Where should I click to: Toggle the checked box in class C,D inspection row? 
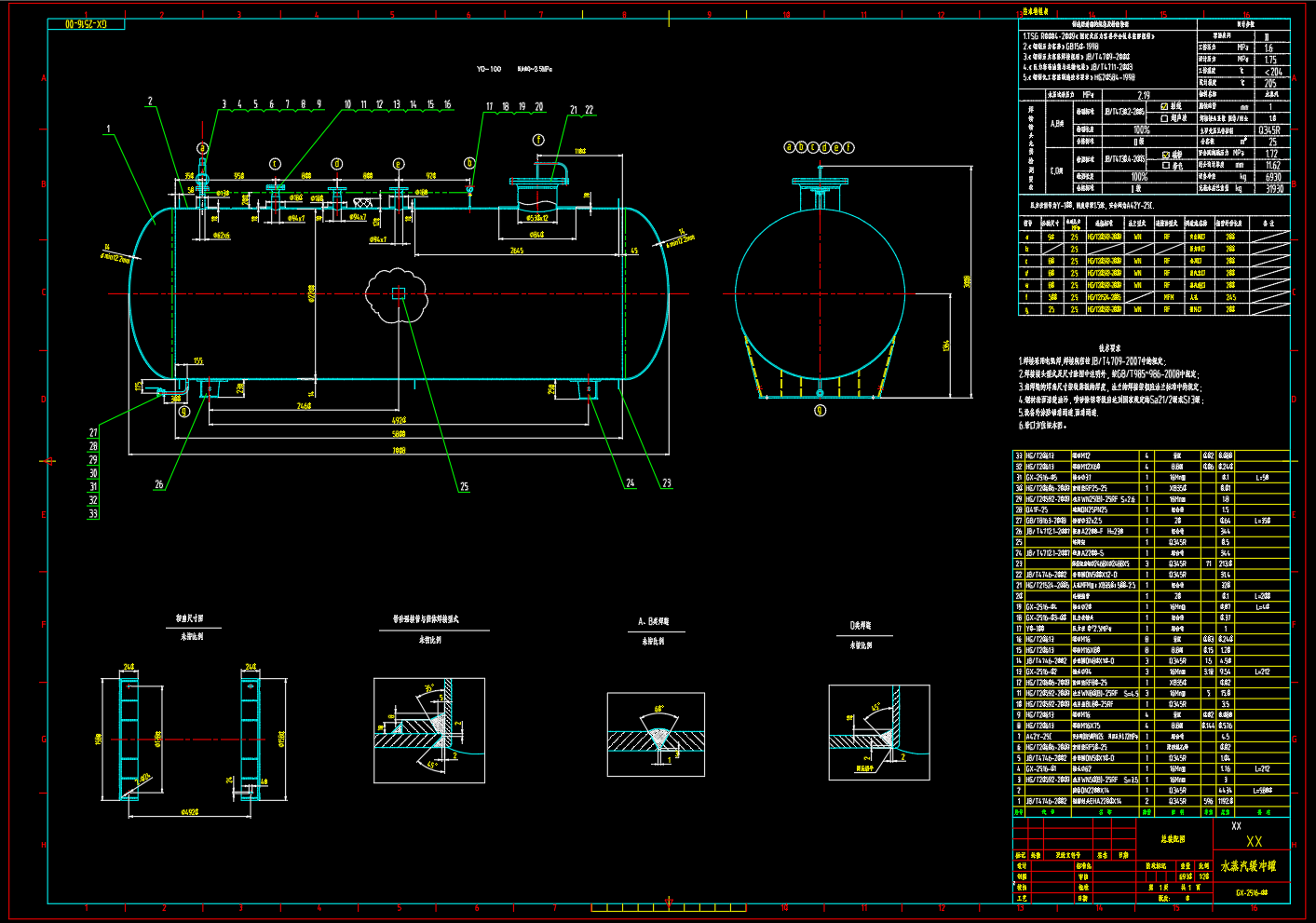1165,155
